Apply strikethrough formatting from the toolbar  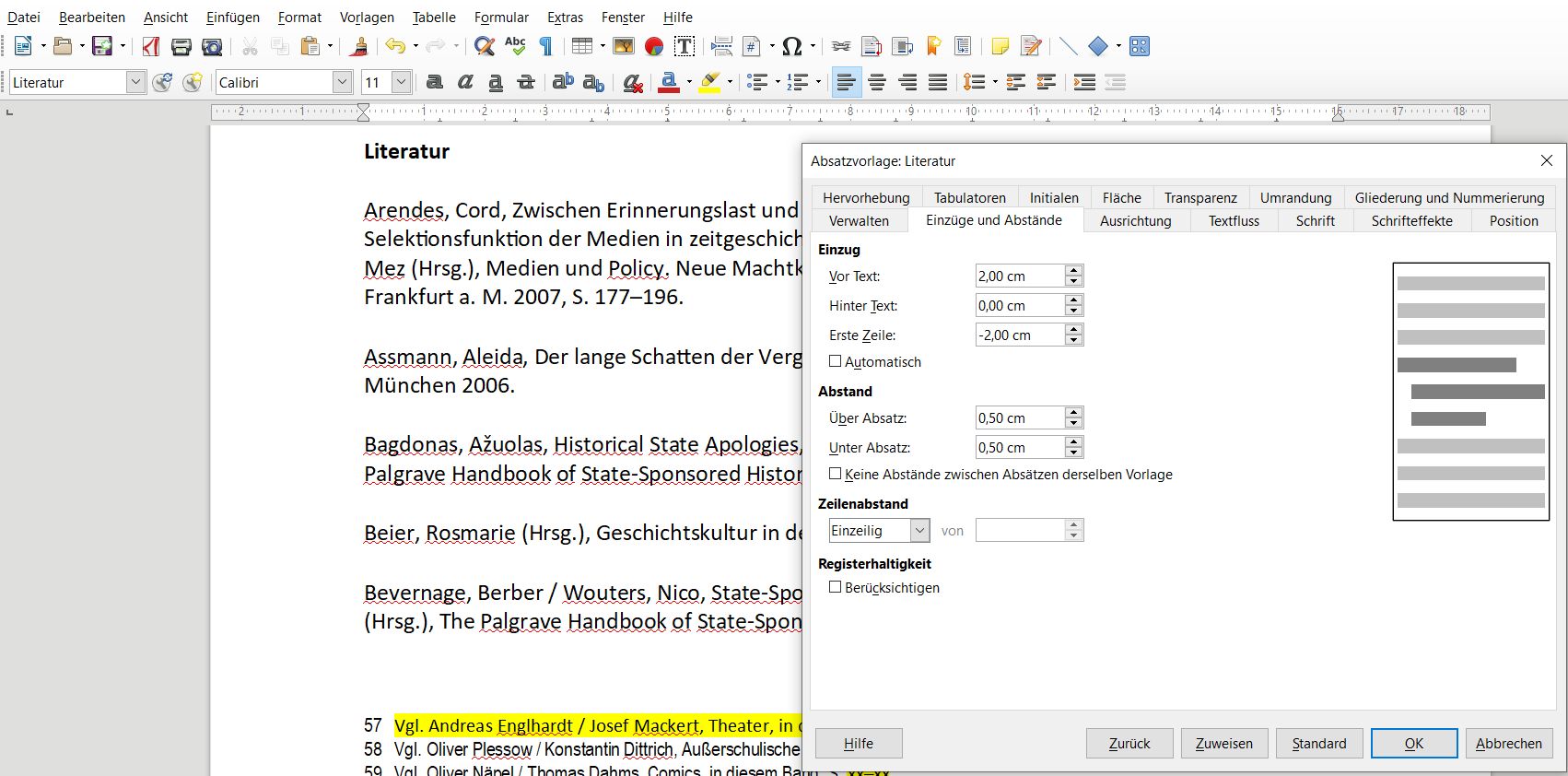click(526, 82)
